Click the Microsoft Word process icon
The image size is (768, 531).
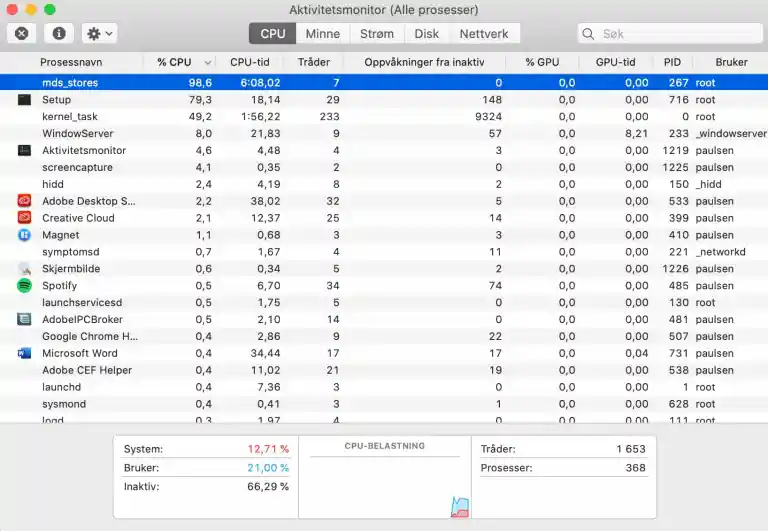(24, 353)
